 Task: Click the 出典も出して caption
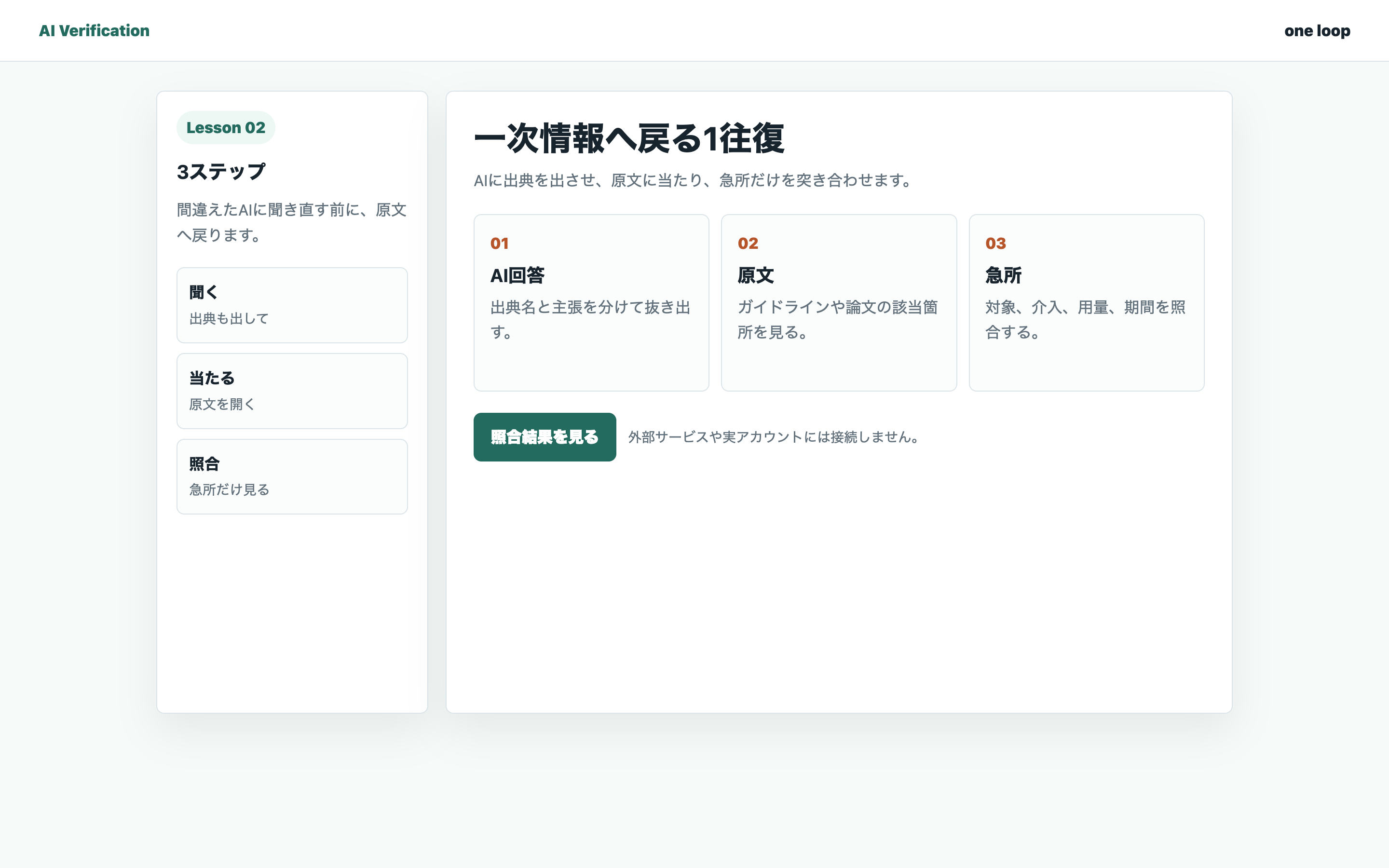(229, 318)
